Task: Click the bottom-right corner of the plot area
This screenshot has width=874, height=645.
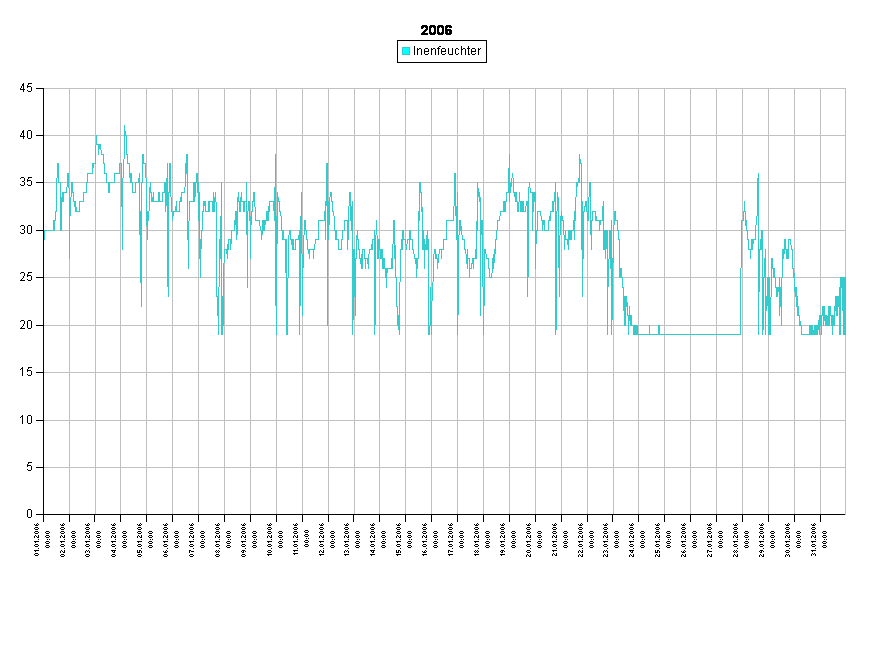Action: [x=845, y=514]
